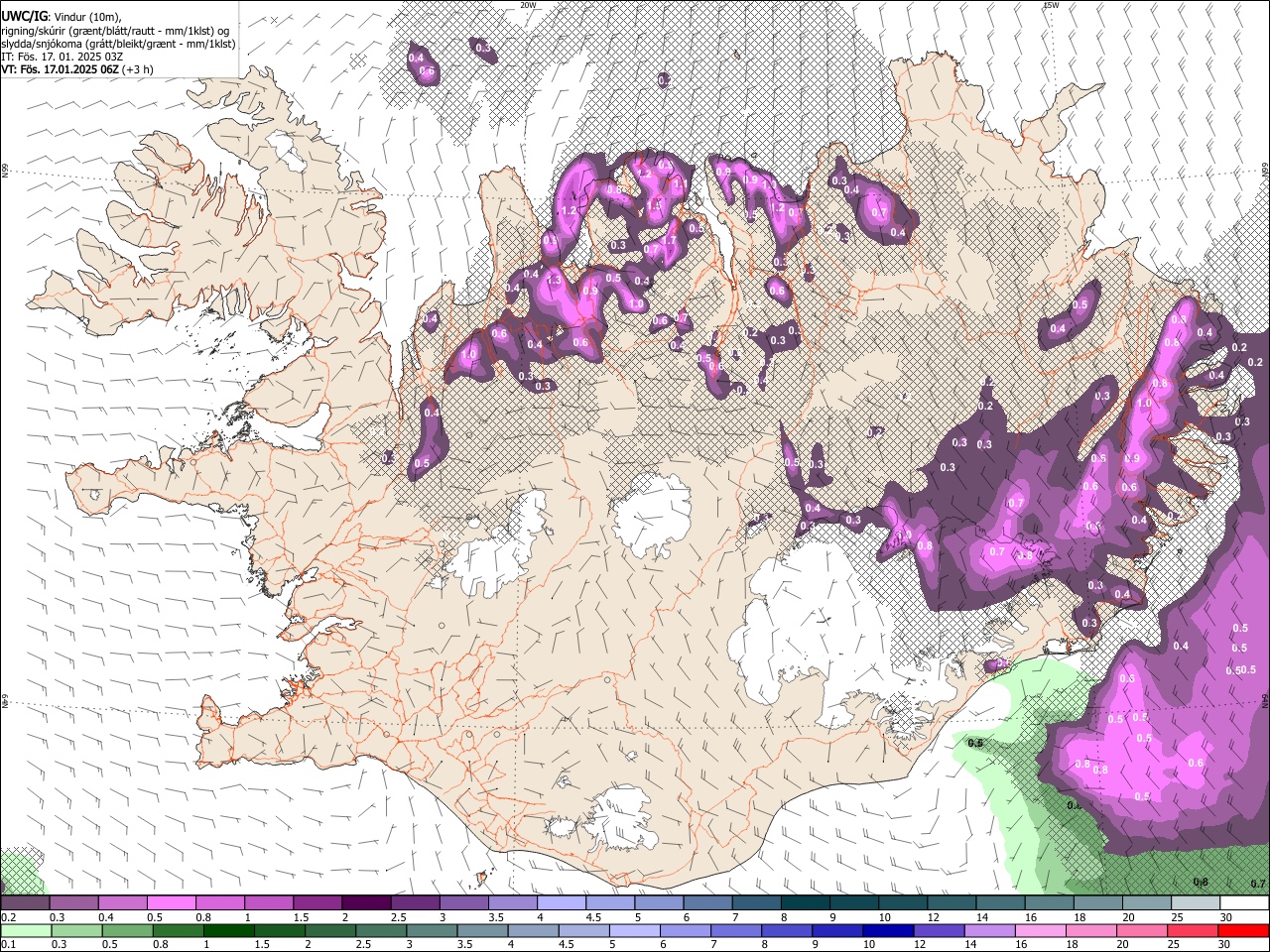This screenshot has width=1270, height=952.
Task: Click the UWC/IG title text
Action: [24, 17]
